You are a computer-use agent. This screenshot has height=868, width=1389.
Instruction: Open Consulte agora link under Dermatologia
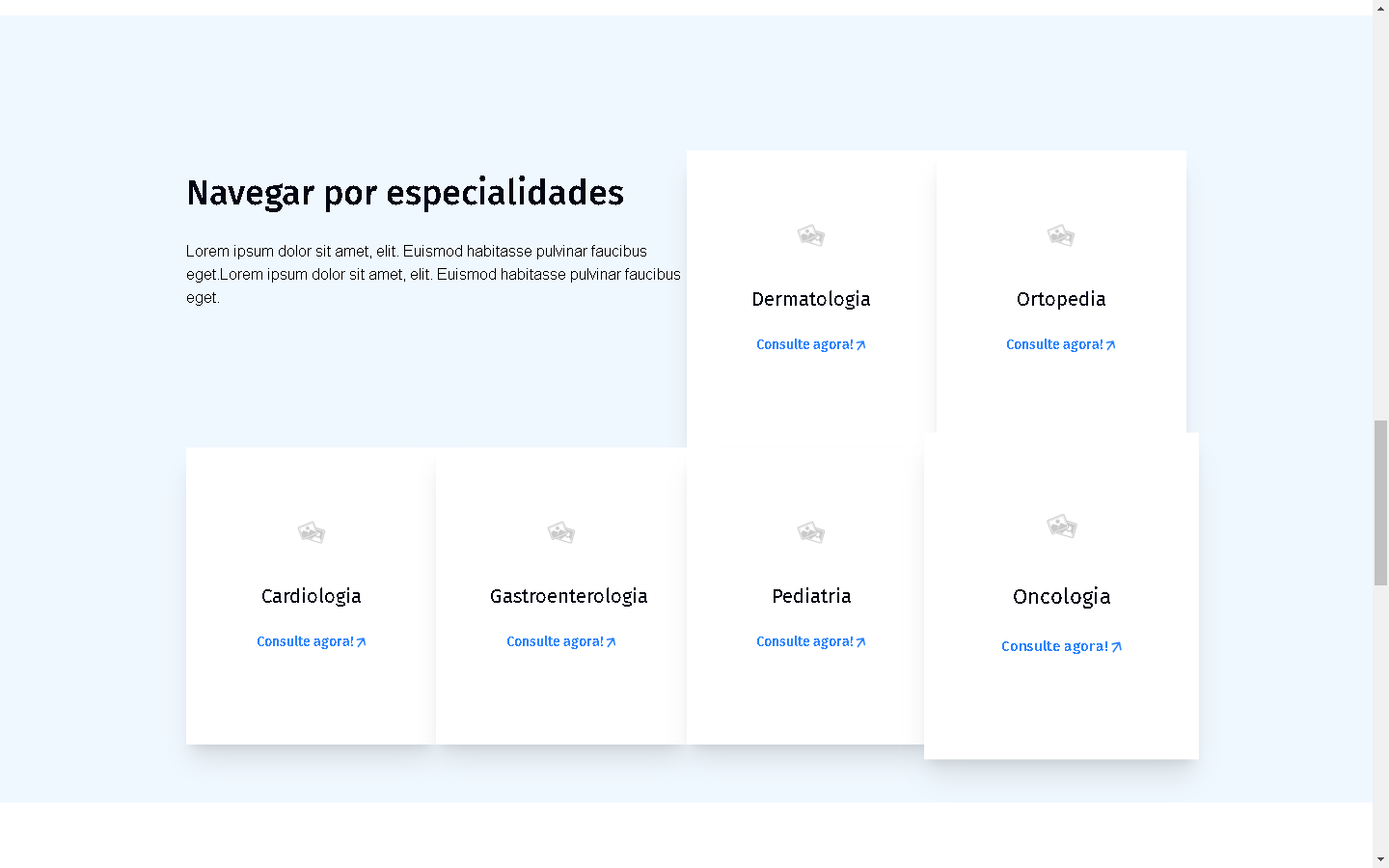pyautogui.click(x=810, y=344)
